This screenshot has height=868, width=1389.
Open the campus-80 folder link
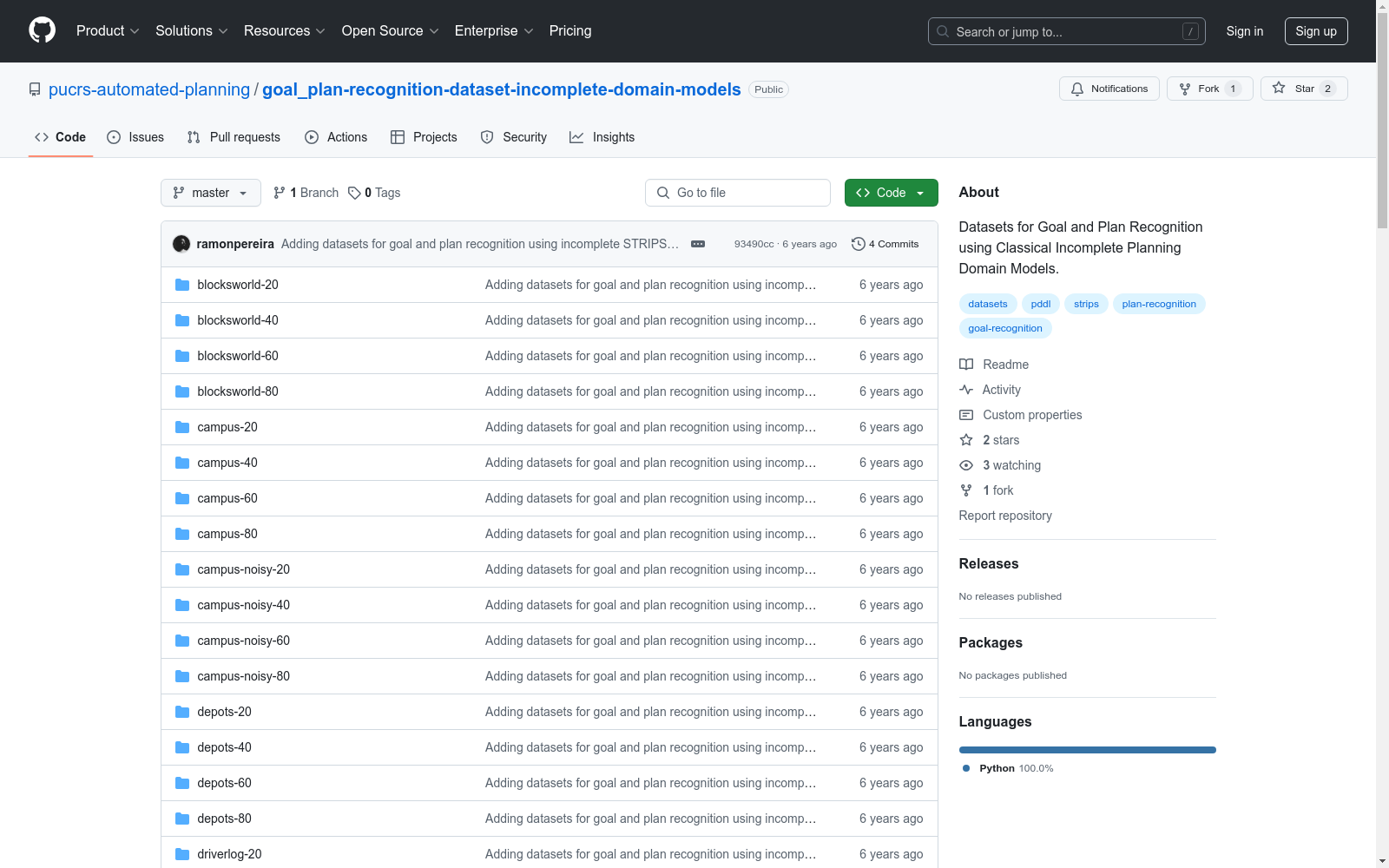[x=227, y=534]
